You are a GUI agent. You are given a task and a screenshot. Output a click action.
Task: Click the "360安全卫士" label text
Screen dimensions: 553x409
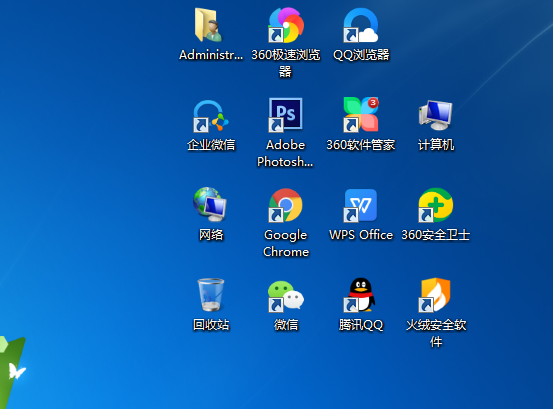436,235
